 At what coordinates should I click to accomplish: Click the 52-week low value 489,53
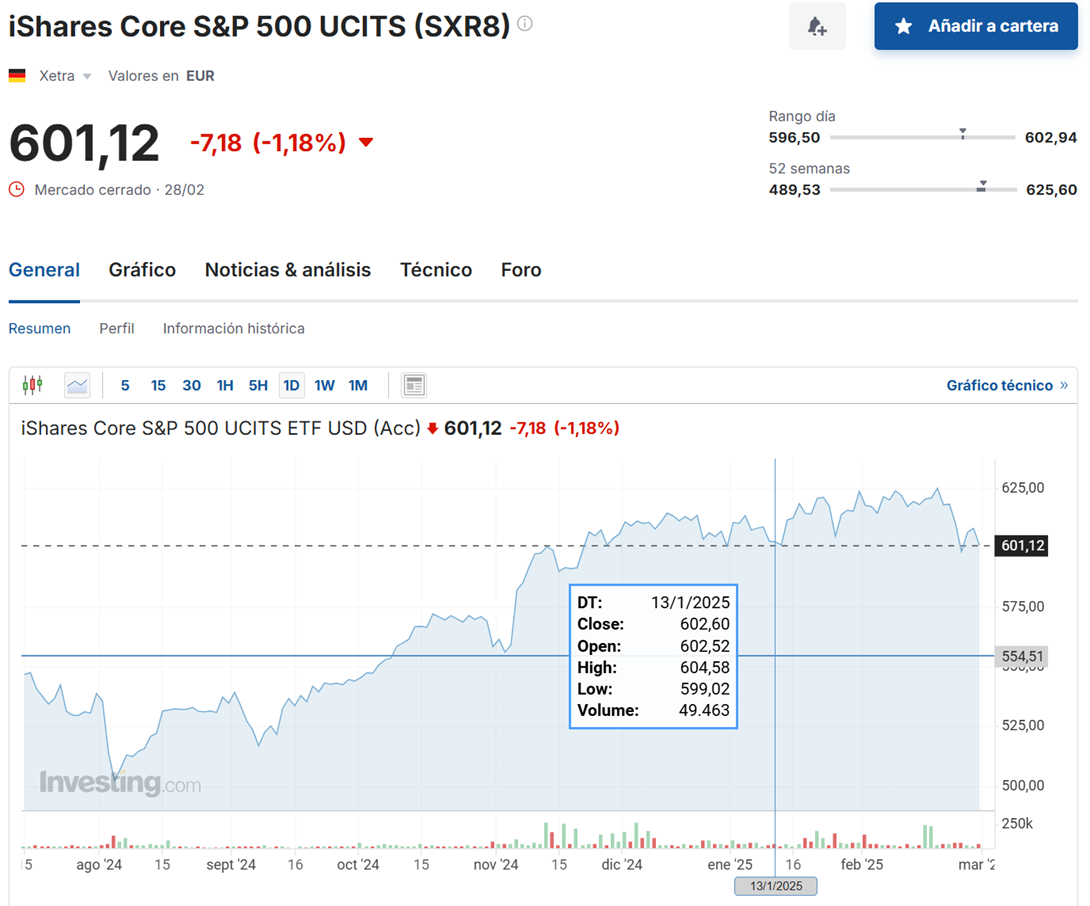click(795, 190)
